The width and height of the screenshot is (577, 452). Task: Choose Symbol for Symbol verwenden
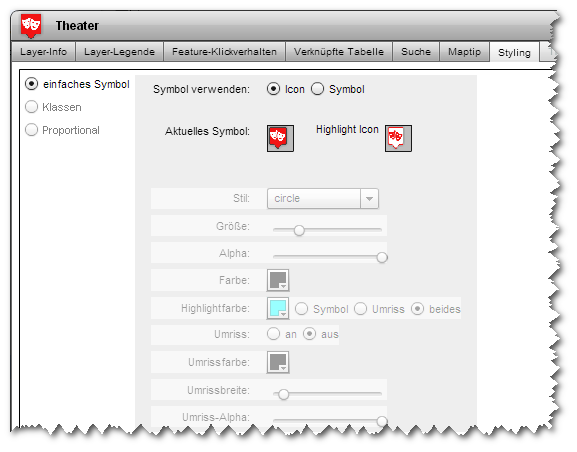pos(318,89)
